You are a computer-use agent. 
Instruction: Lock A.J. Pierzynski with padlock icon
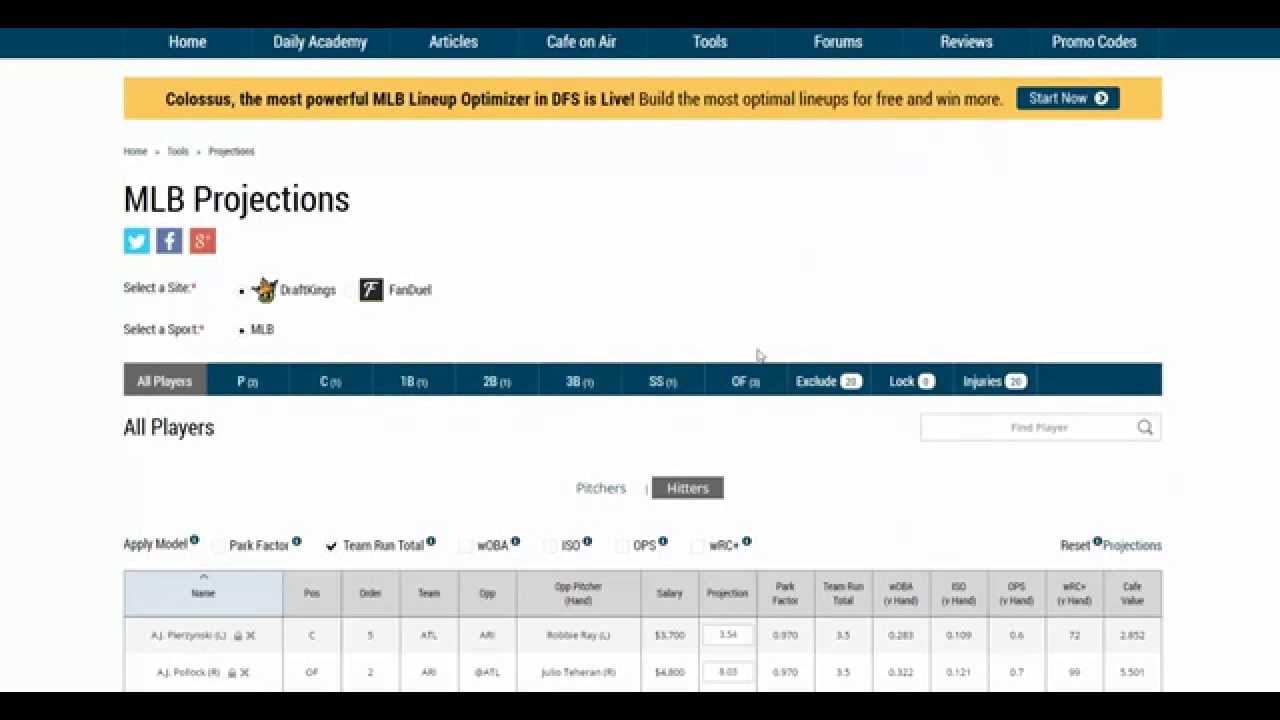click(x=238, y=635)
